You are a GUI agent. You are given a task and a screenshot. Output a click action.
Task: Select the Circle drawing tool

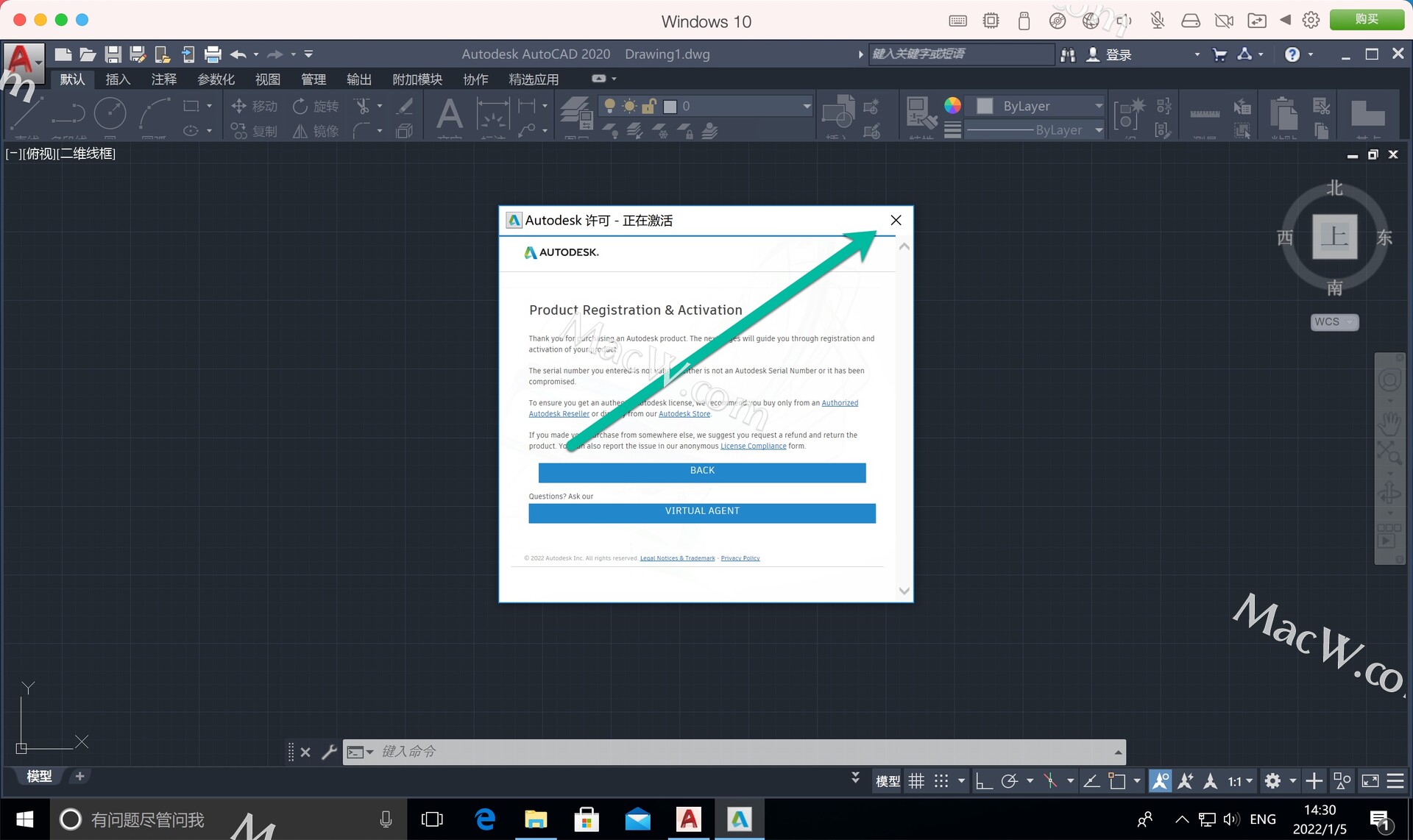pyautogui.click(x=110, y=114)
